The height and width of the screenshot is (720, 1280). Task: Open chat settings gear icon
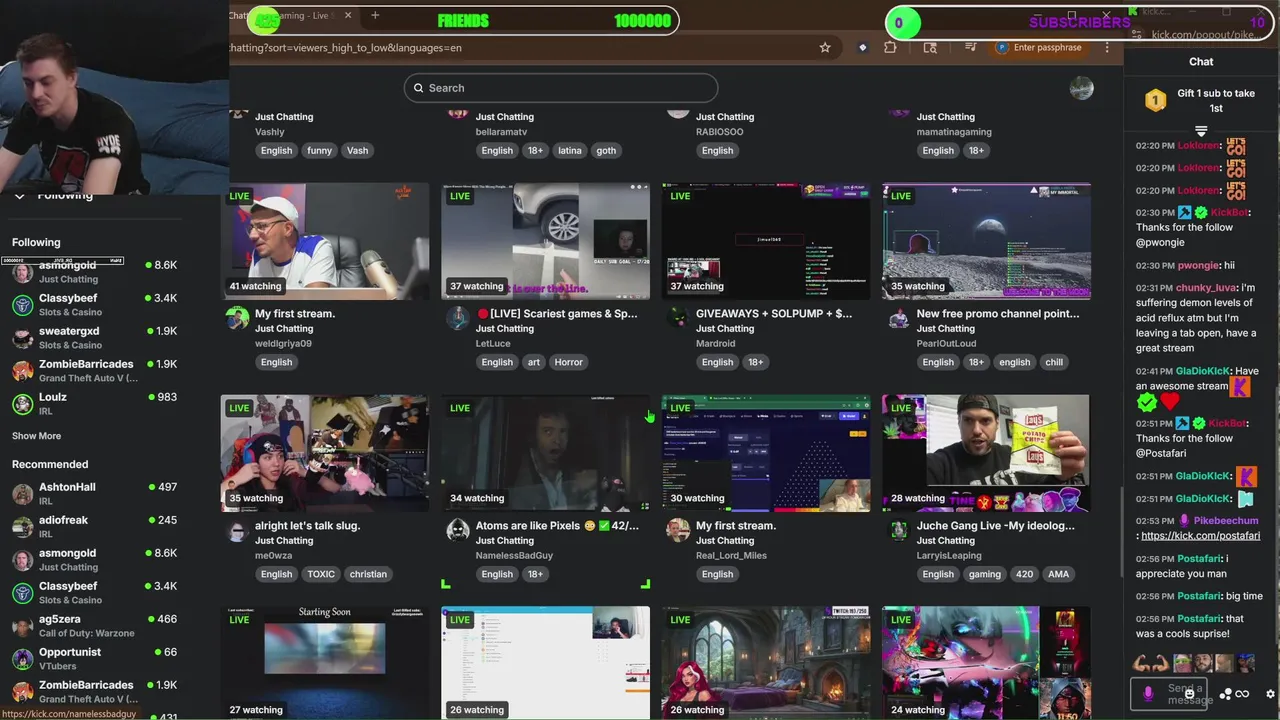click(1270, 694)
